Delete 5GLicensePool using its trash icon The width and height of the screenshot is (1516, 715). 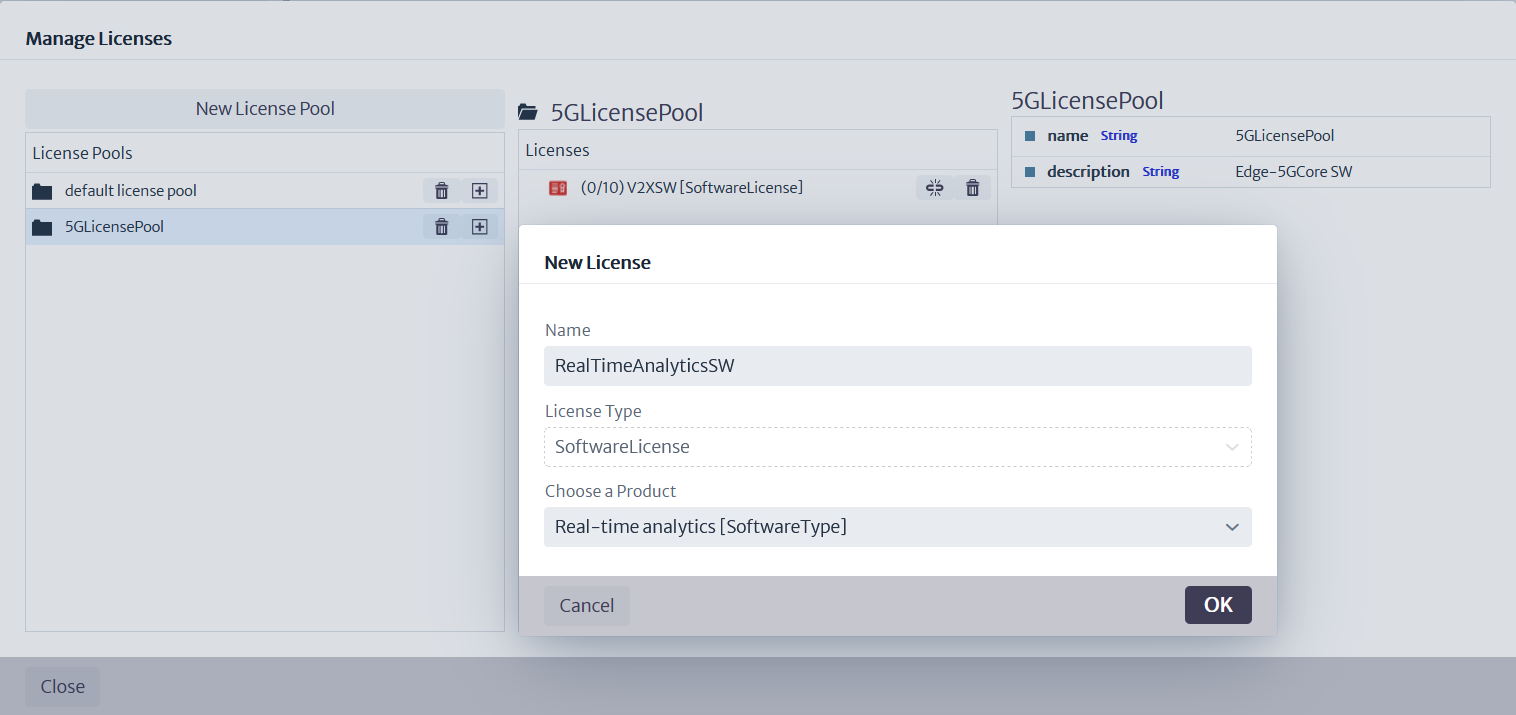441,226
